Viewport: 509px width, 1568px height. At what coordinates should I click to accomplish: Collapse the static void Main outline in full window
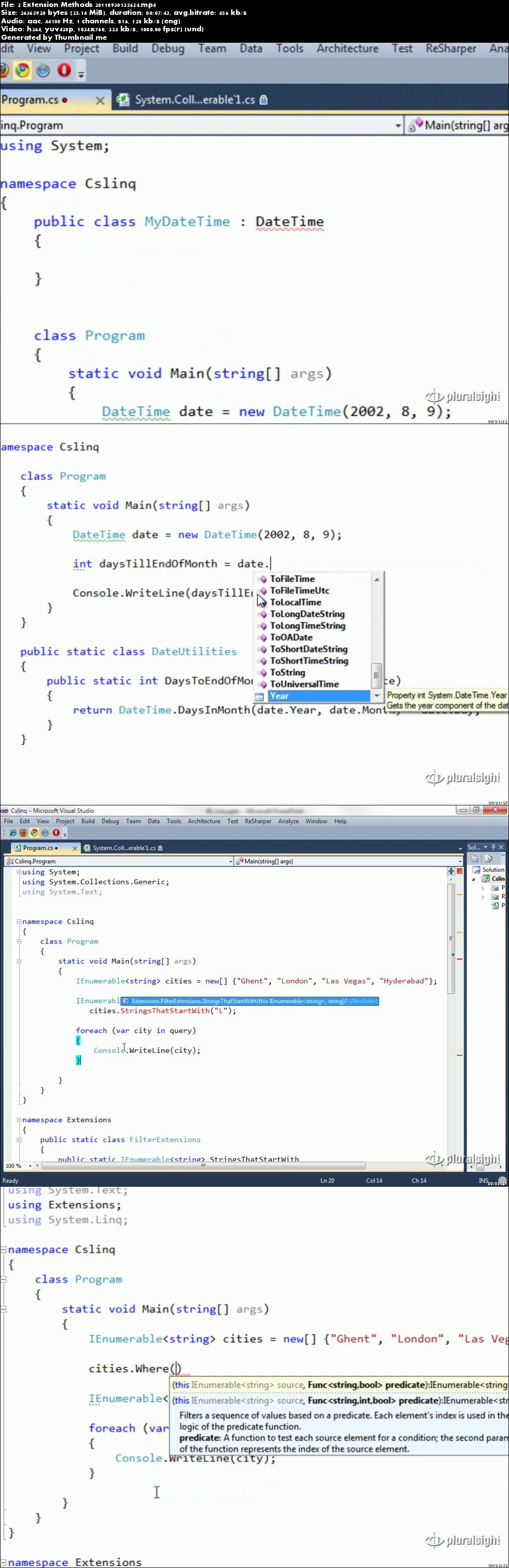[19, 962]
